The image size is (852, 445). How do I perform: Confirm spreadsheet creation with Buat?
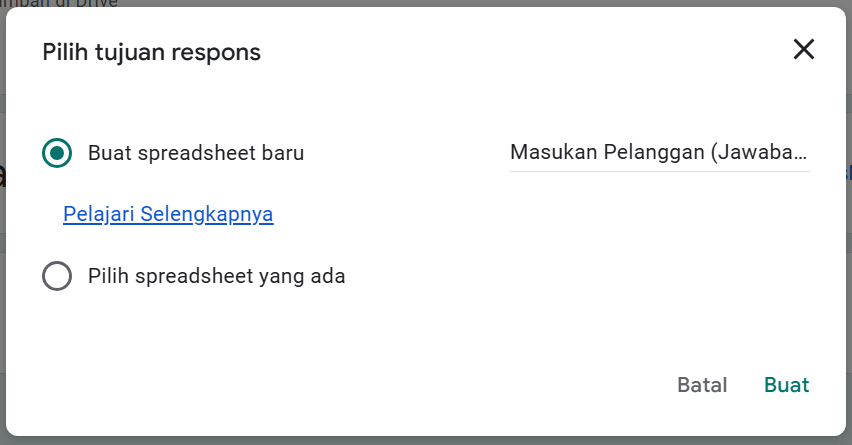pyautogui.click(x=786, y=385)
